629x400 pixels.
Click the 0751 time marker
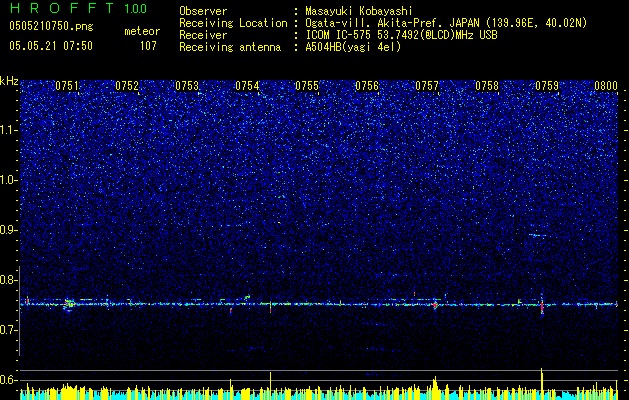pyautogui.click(x=67, y=85)
